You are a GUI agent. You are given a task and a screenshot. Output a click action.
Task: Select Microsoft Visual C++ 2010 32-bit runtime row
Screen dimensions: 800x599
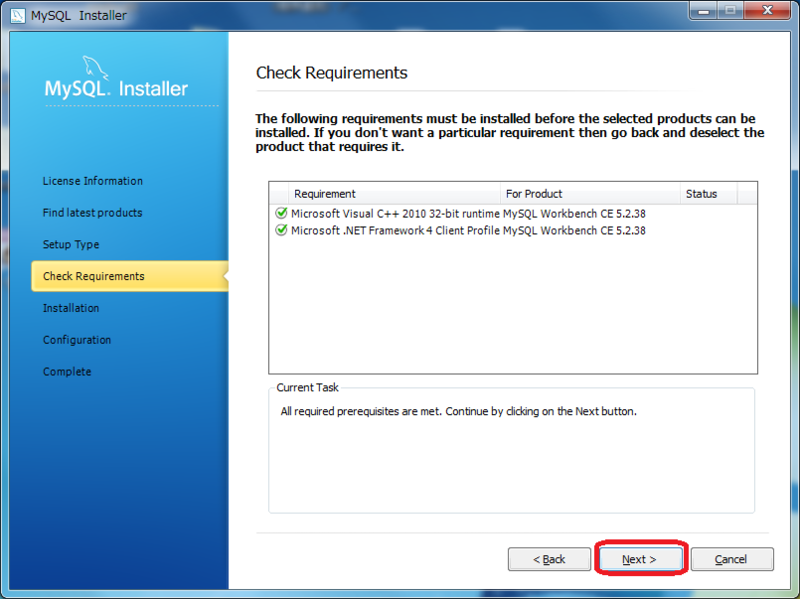(x=513, y=213)
